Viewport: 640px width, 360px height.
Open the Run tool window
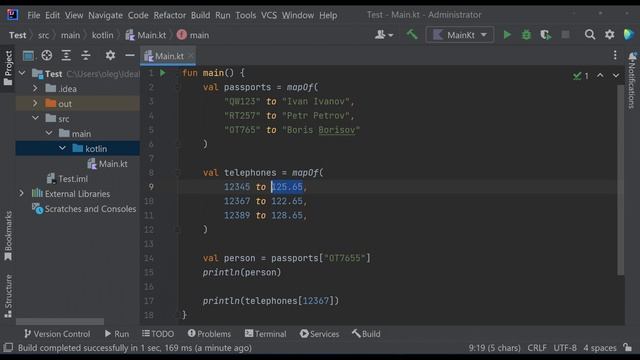117,334
